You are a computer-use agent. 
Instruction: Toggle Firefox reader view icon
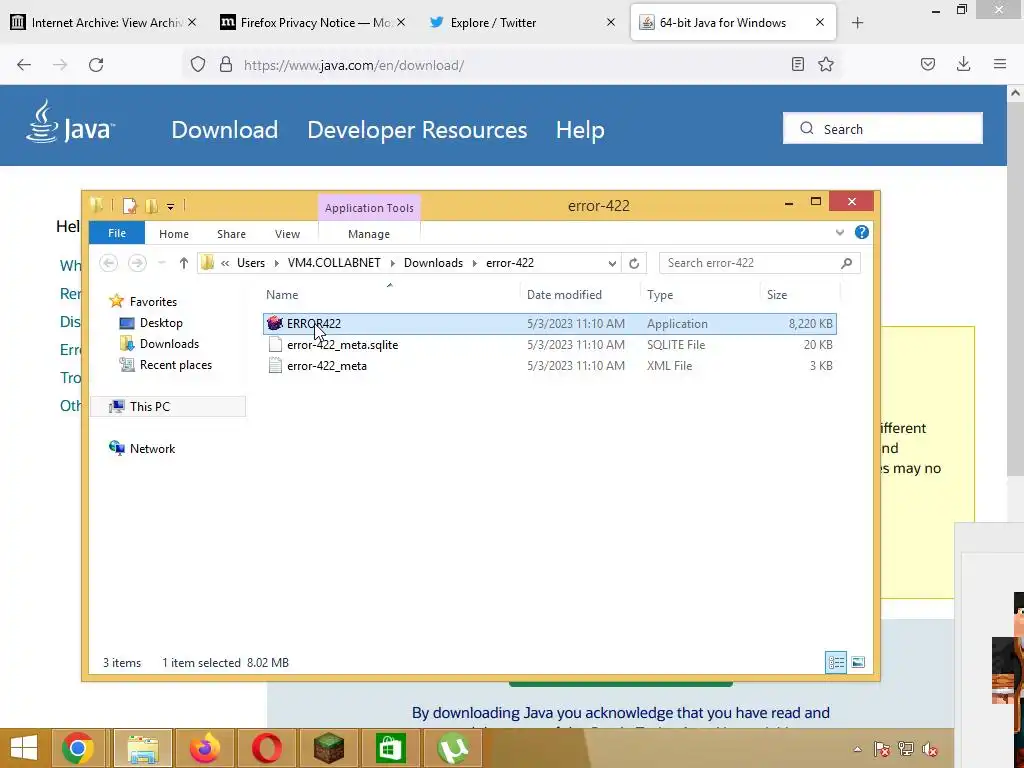797,64
